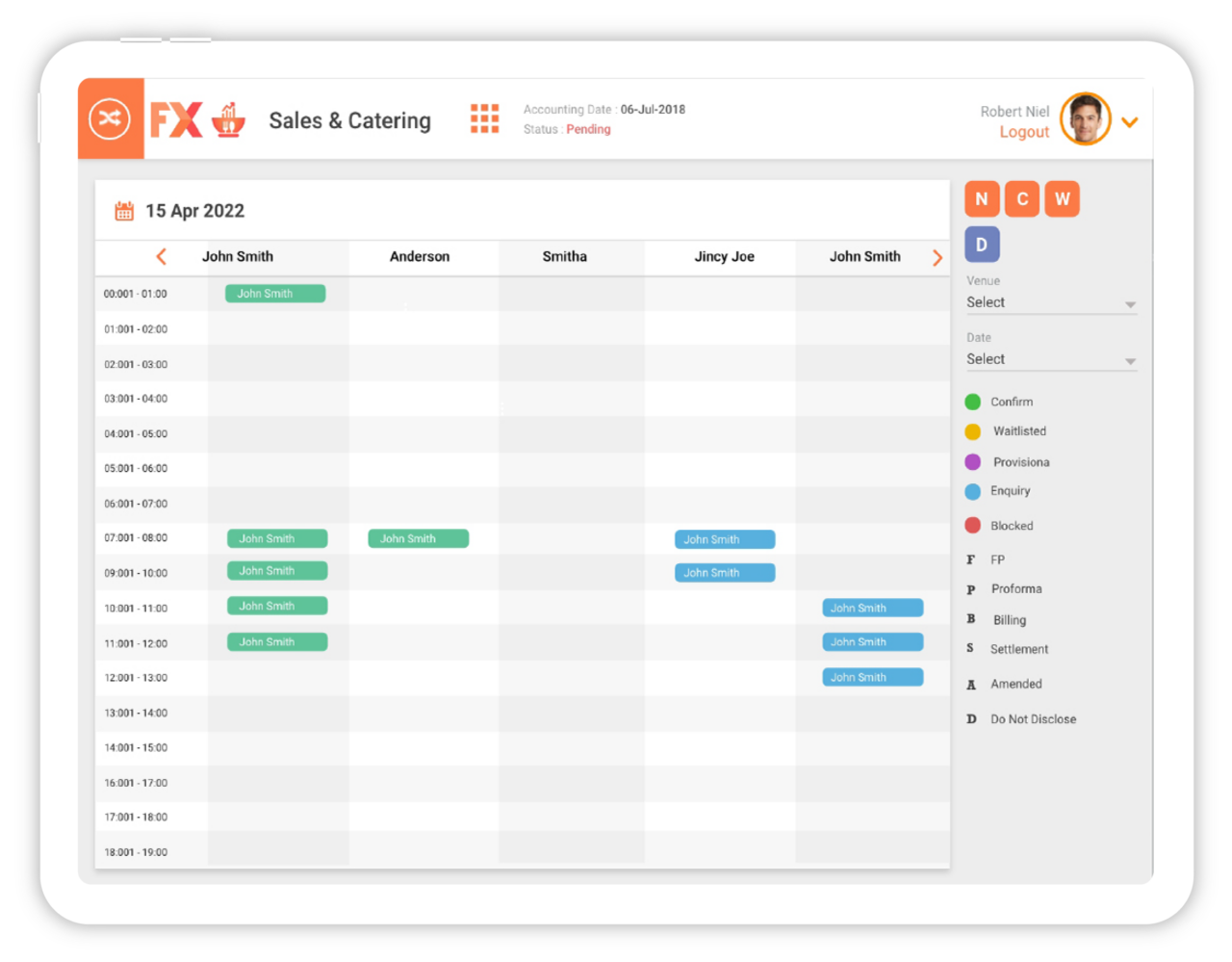Click the calendar icon next to 15 Apr 2022
The image size is (1232, 962).
(123, 209)
